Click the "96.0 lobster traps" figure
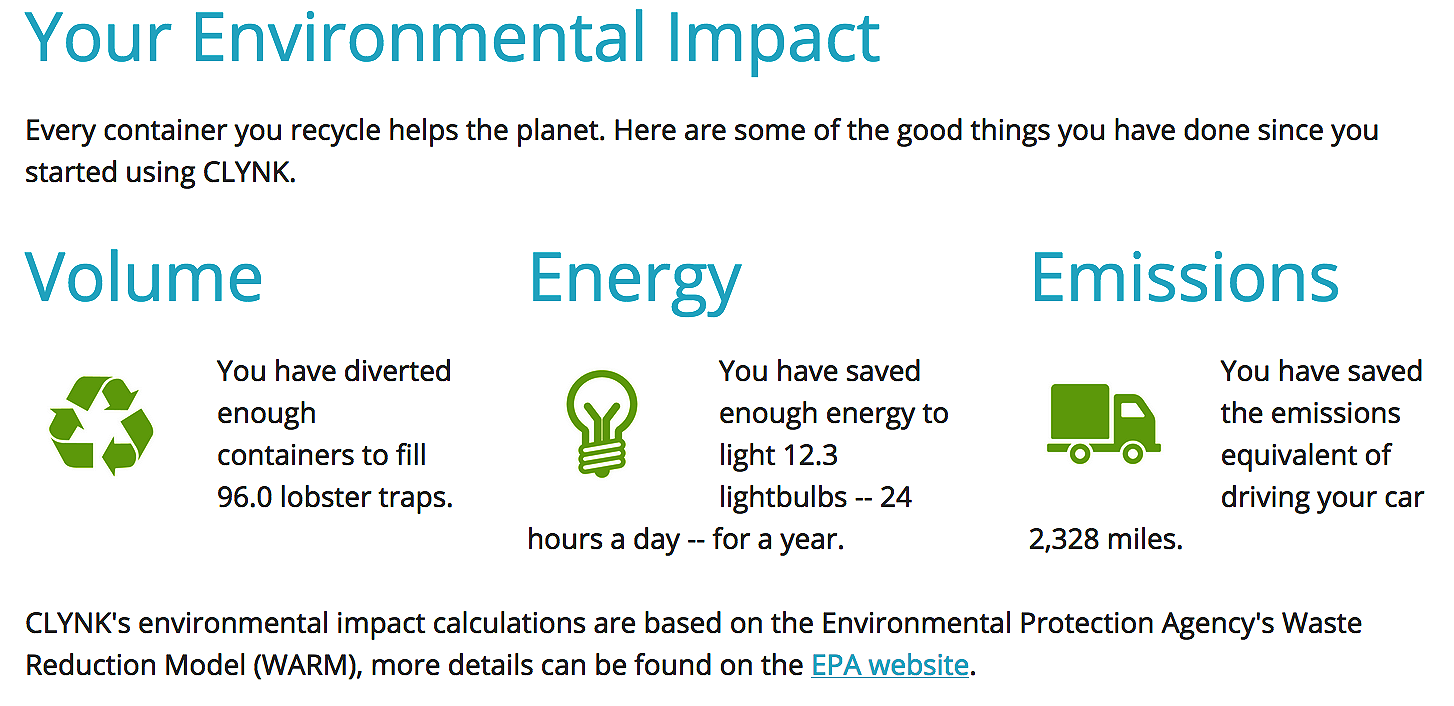1454x706 pixels. 335,497
